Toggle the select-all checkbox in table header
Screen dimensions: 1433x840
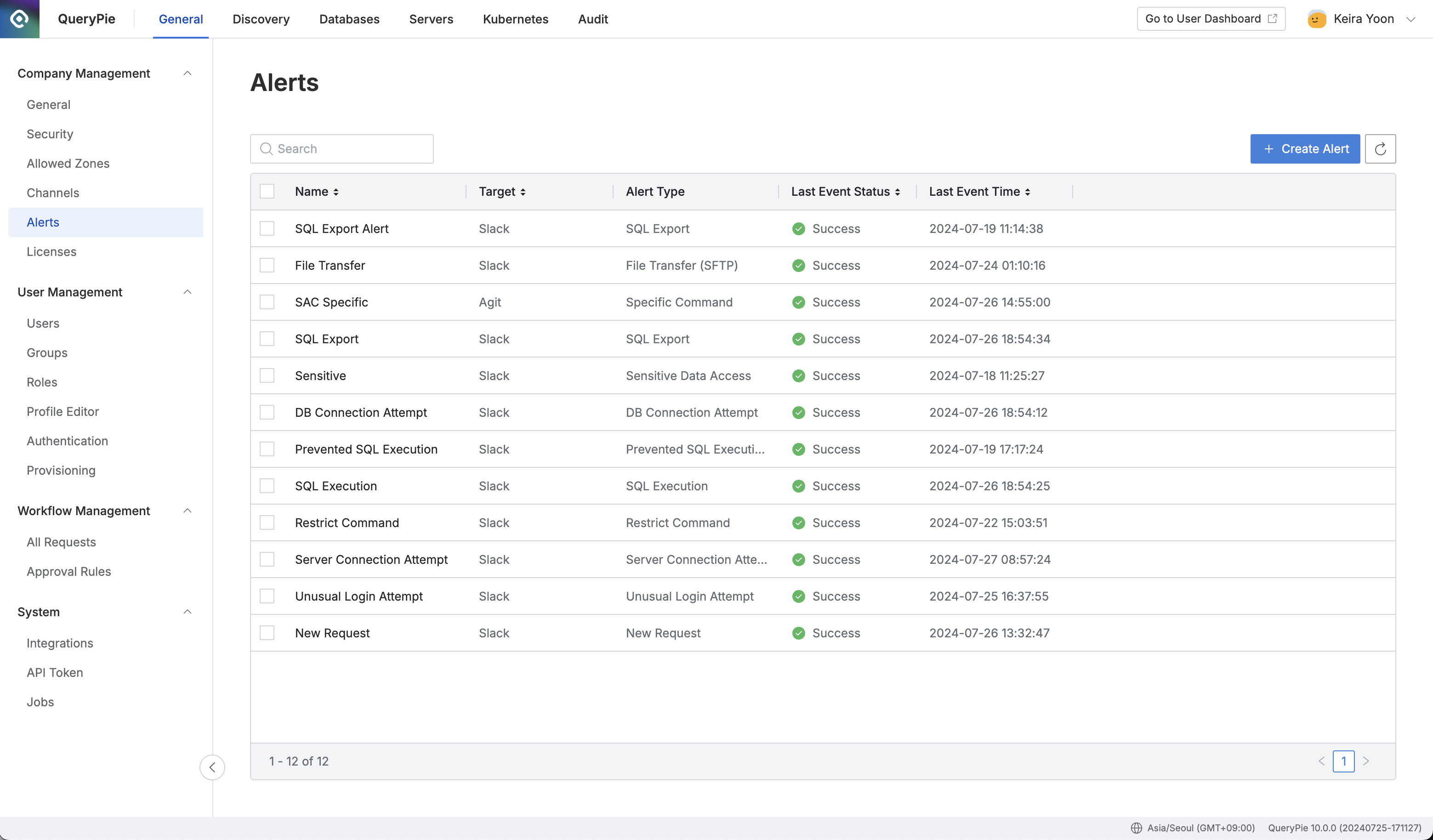pos(267,191)
